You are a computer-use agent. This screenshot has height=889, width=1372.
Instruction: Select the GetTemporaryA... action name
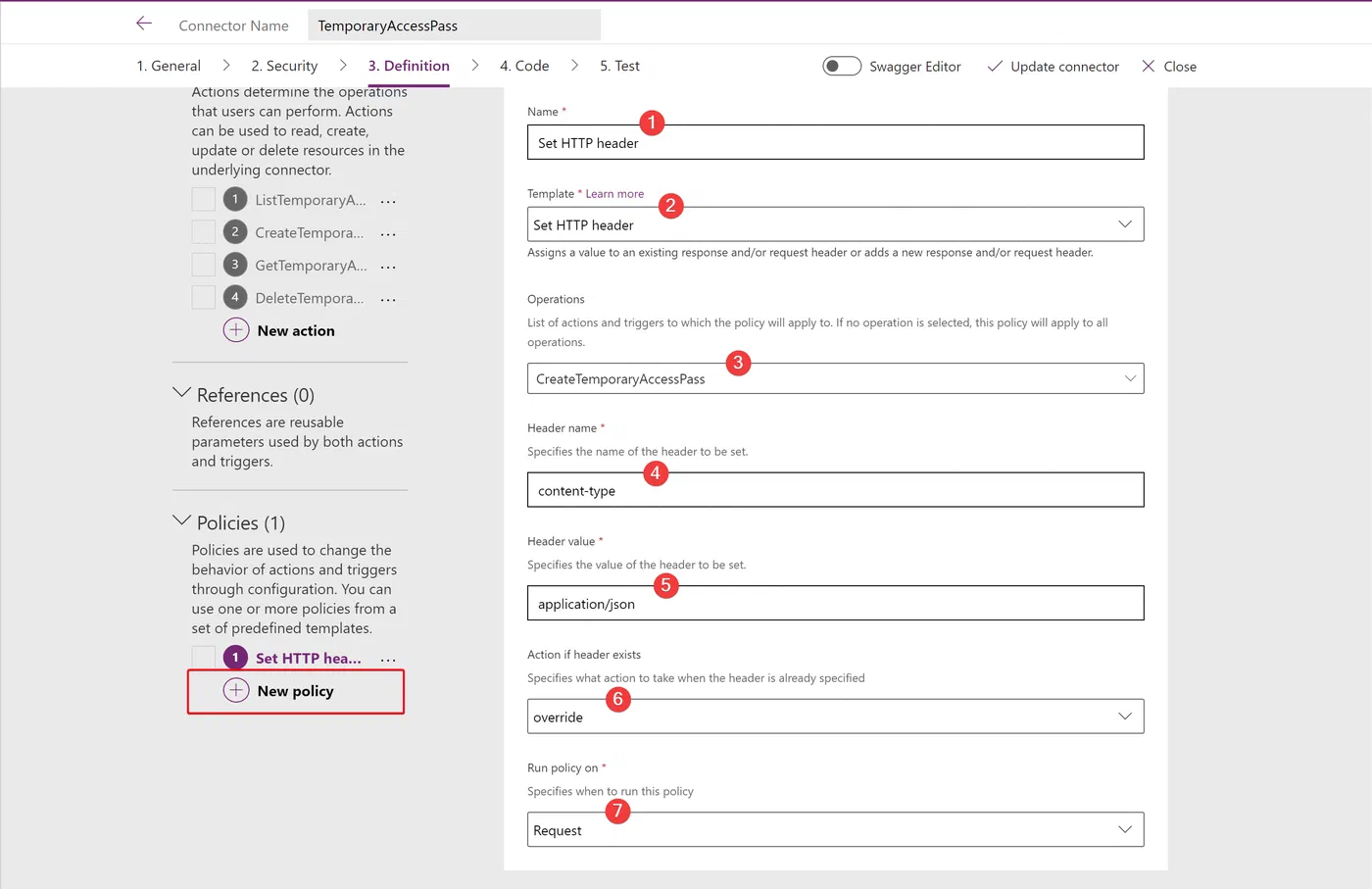(x=311, y=265)
